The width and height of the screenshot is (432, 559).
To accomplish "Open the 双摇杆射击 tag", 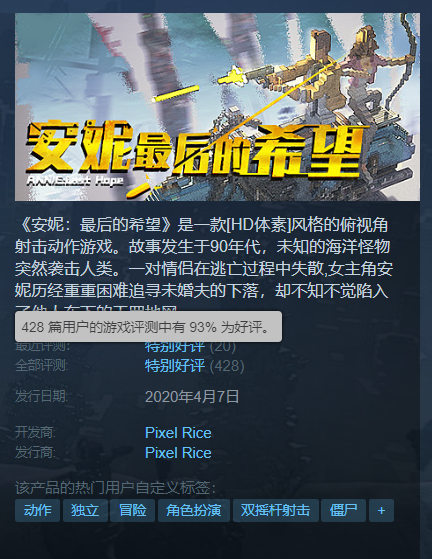I will tap(276, 510).
